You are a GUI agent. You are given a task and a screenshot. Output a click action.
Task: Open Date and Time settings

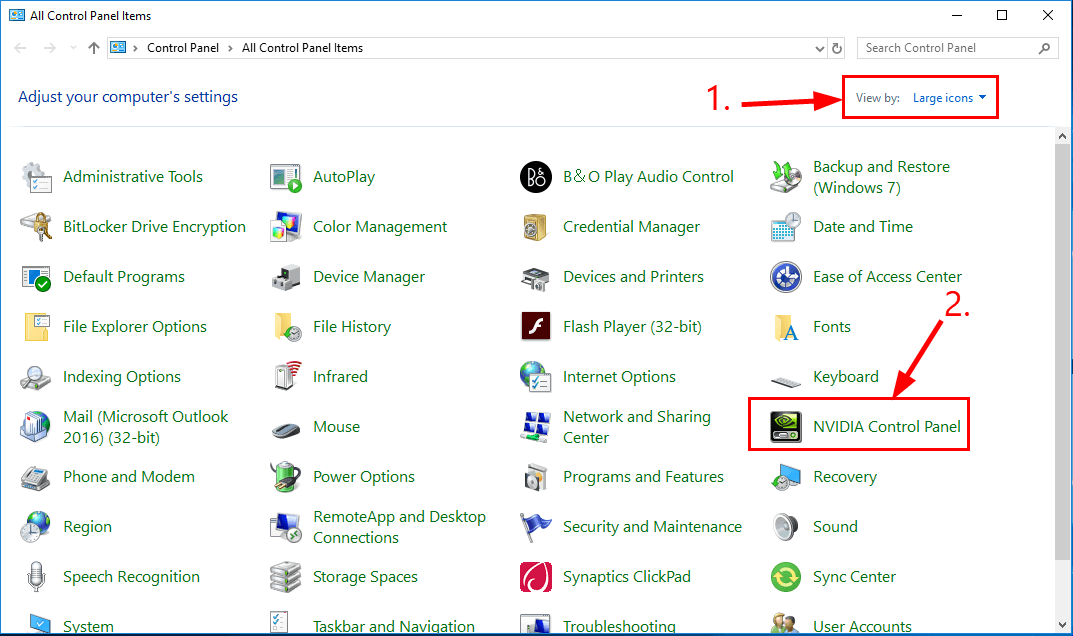(861, 226)
